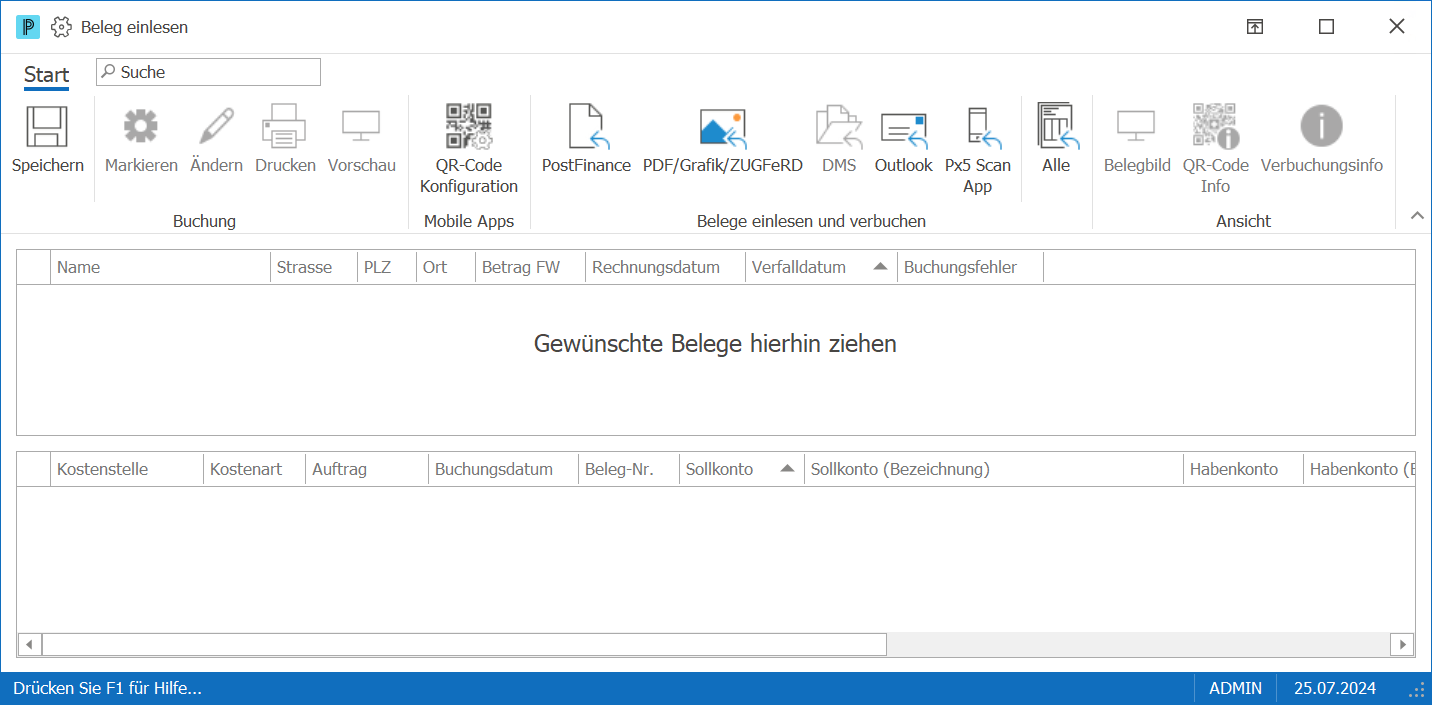
Task: Click the Ändern pencil icon
Action: [x=216, y=127]
